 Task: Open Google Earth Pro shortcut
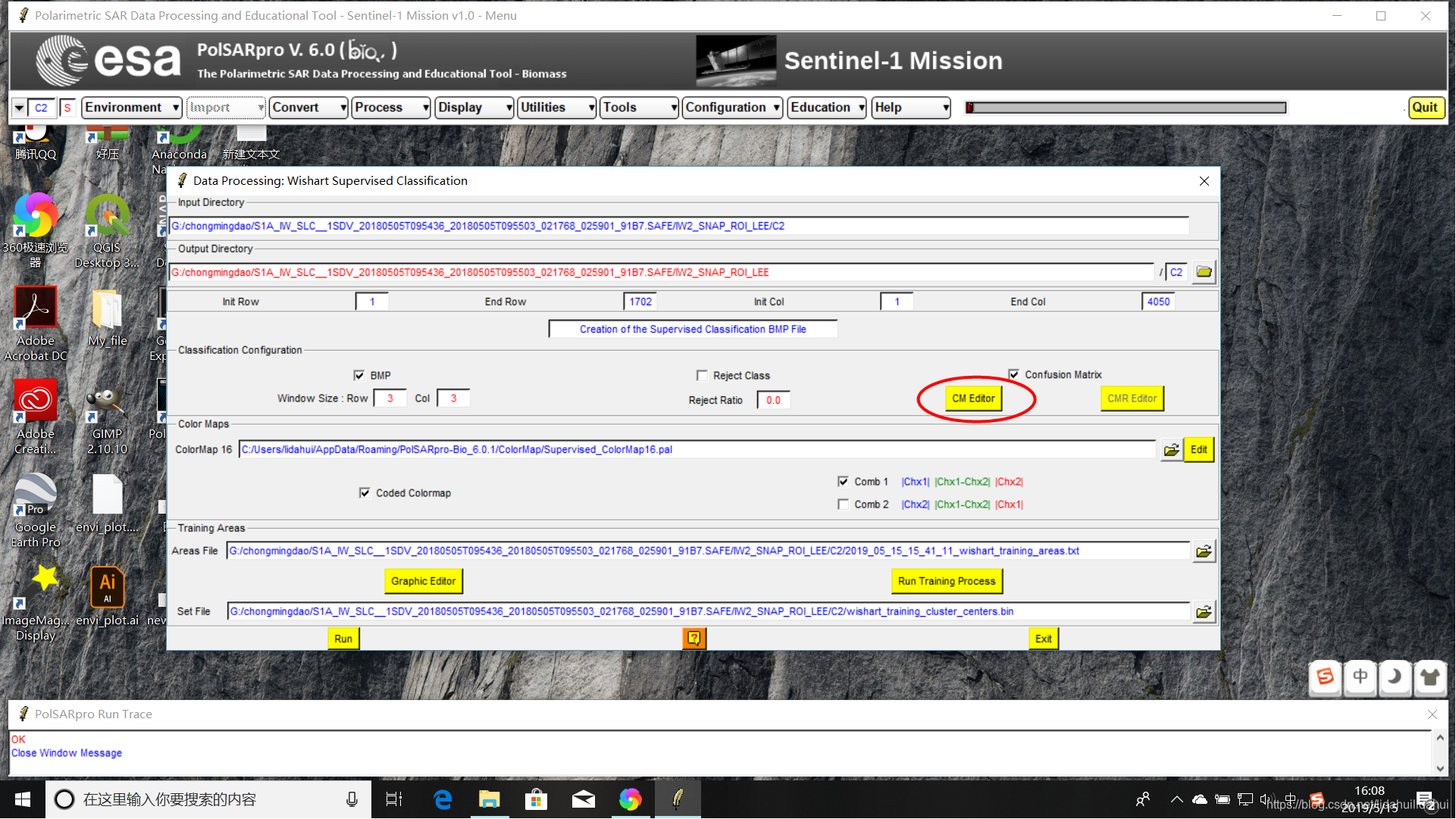(35, 510)
